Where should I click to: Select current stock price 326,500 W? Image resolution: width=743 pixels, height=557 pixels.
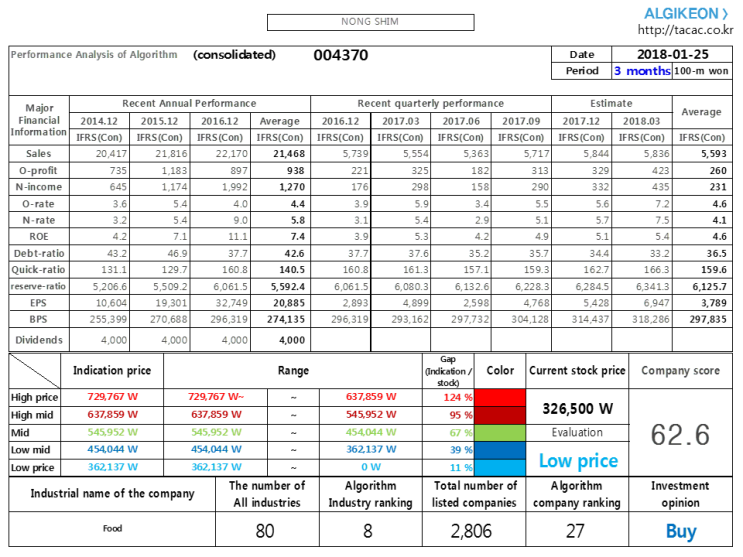click(578, 408)
